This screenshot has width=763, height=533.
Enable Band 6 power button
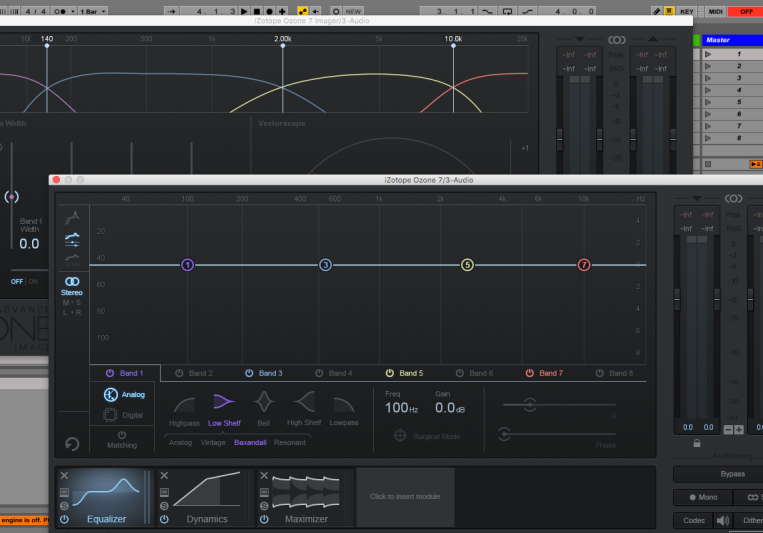coord(459,373)
